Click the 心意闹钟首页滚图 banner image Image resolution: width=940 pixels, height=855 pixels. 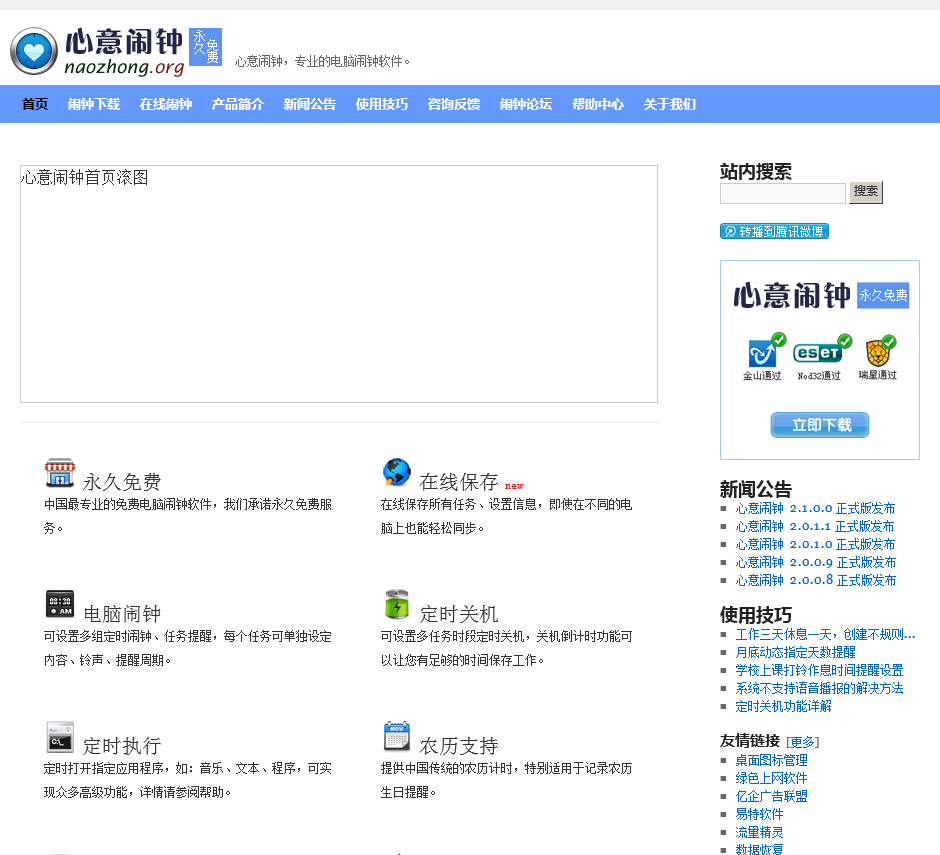339,284
